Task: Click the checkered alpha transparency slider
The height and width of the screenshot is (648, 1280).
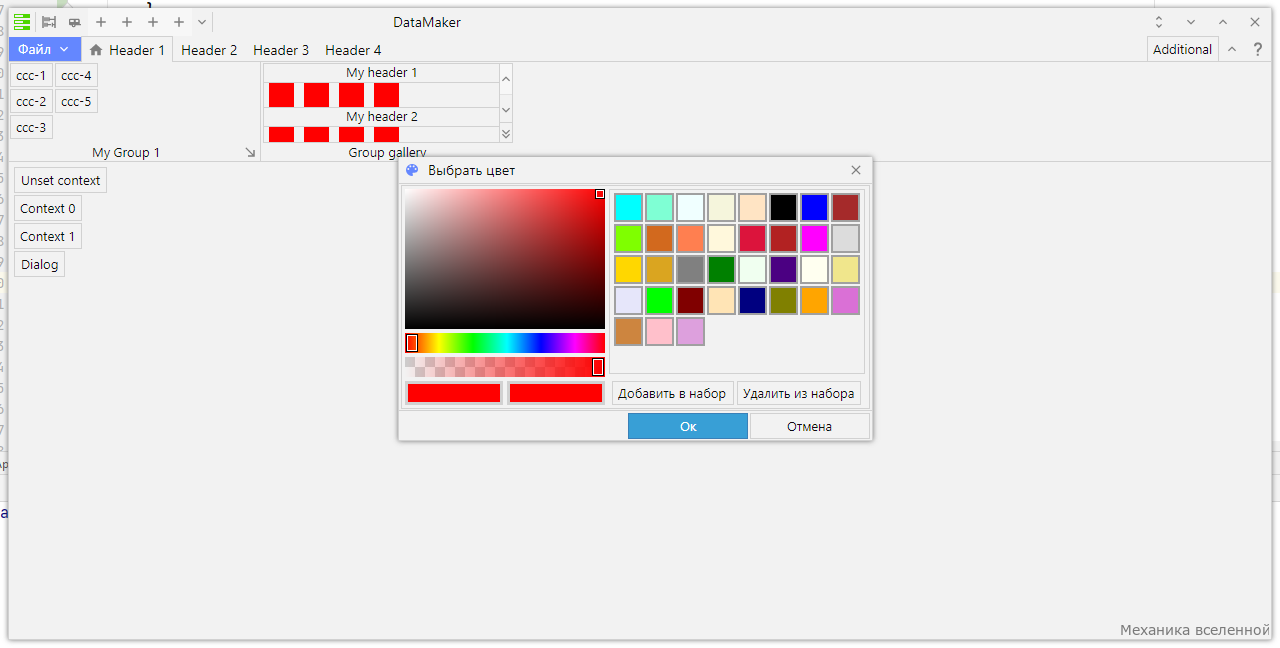Action: (505, 367)
